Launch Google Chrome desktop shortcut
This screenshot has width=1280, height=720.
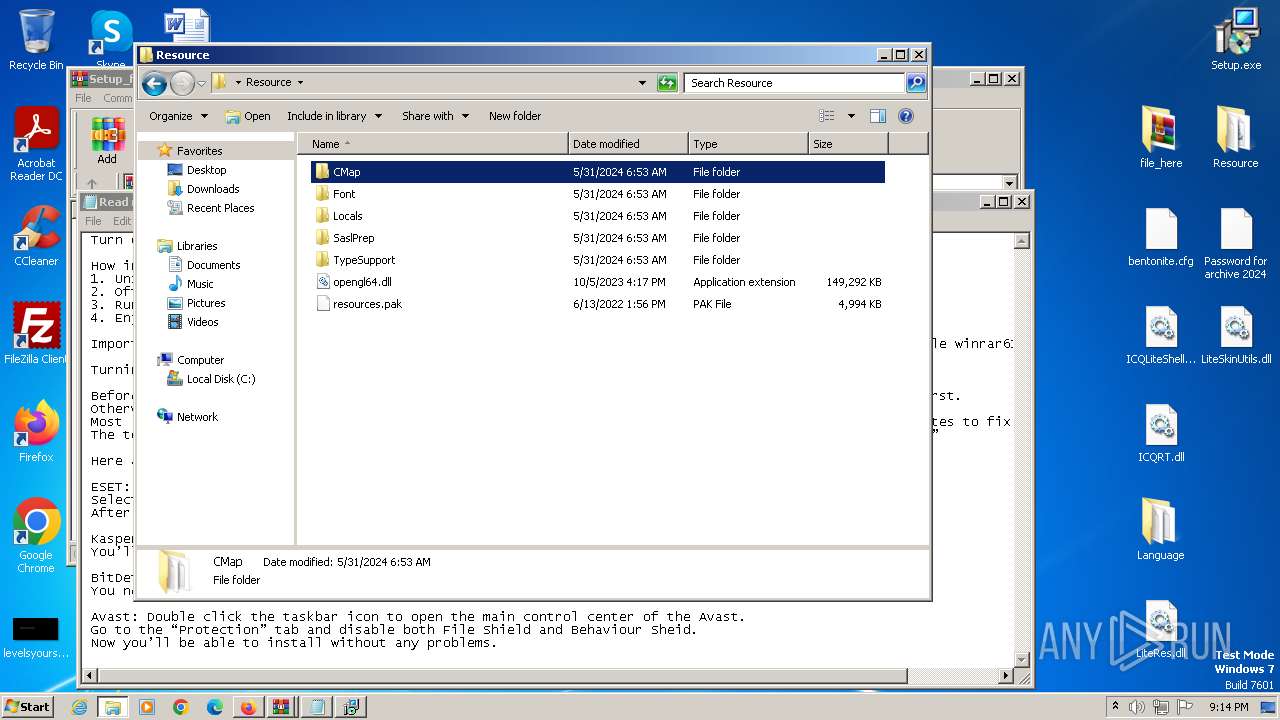[36, 536]
